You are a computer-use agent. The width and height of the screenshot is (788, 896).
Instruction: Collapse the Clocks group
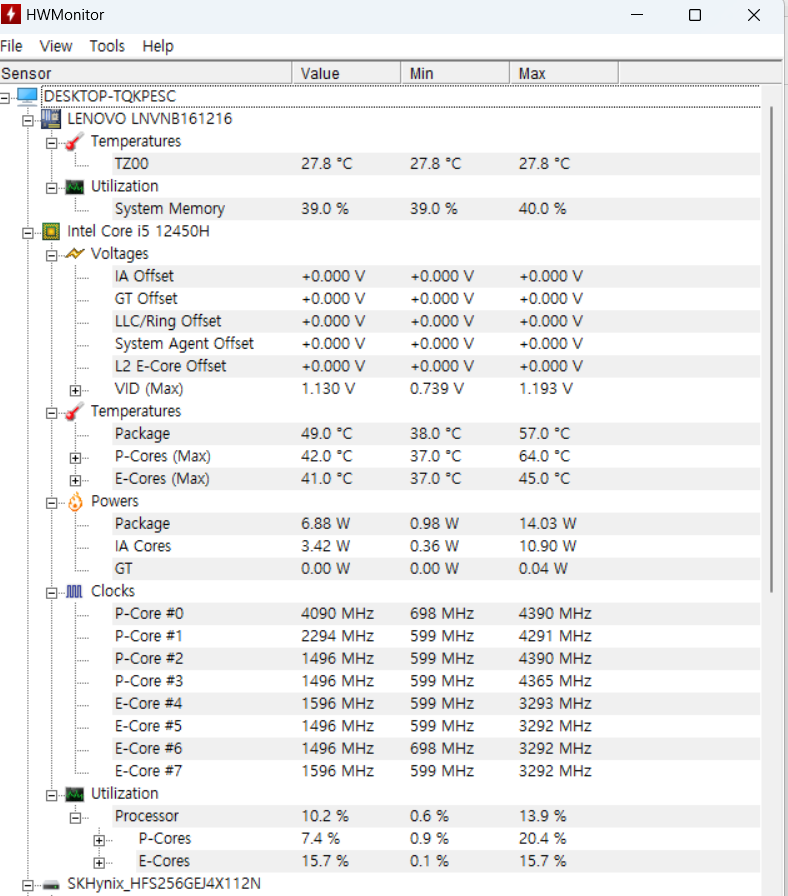coord(51,593)
